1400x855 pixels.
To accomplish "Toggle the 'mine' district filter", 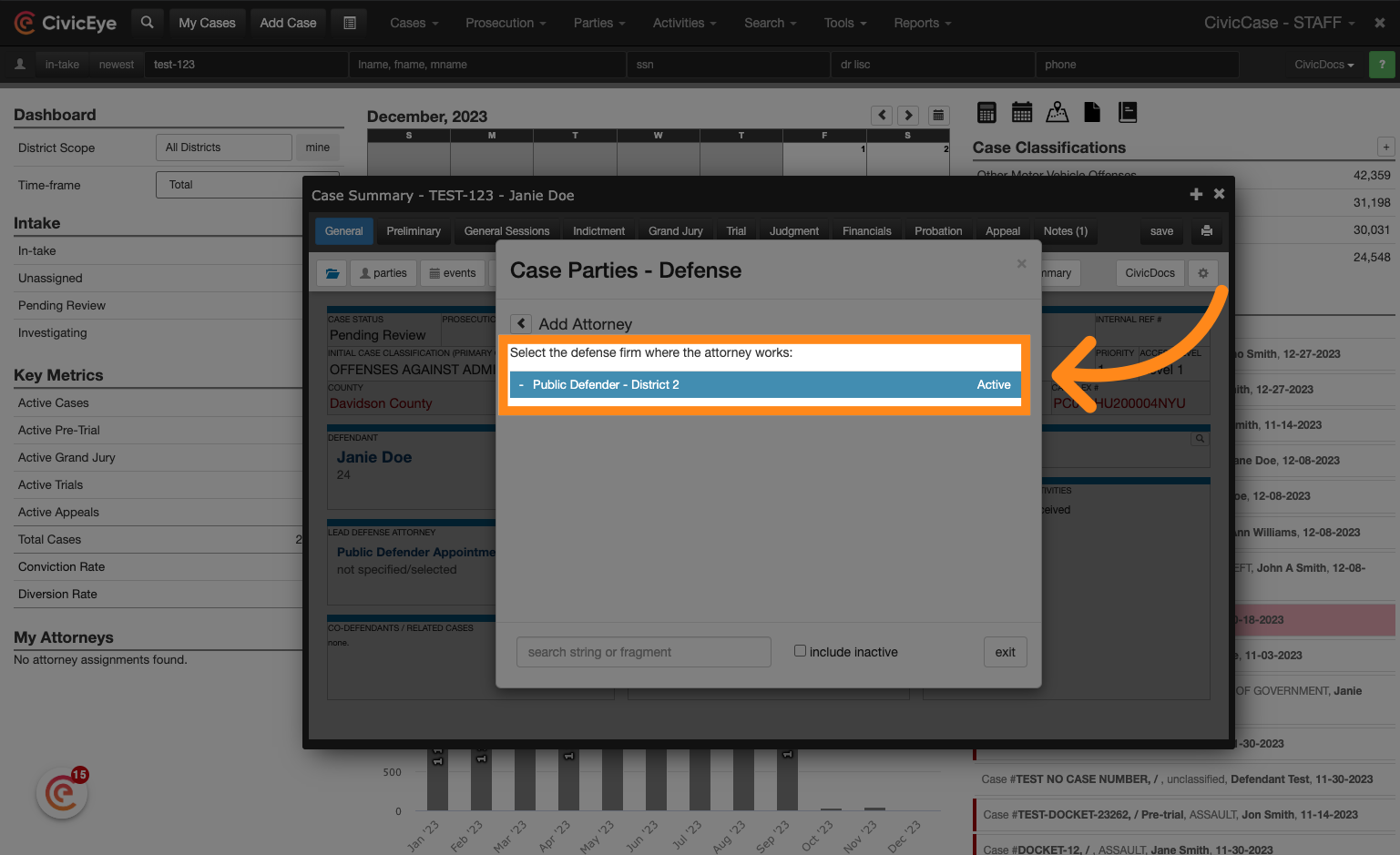I will point(318,148).
